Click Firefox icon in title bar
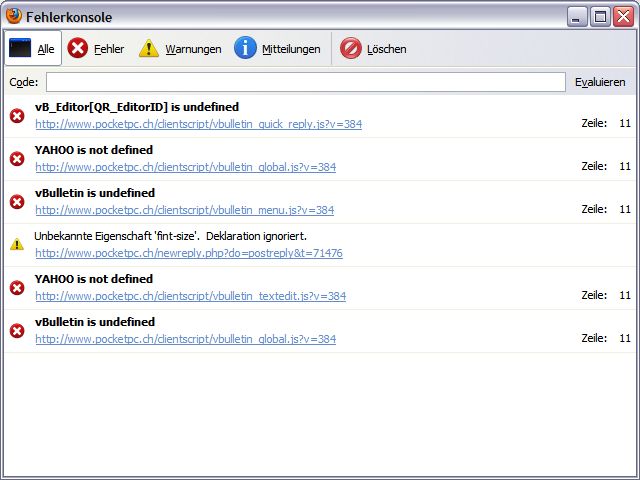Screen dimensions: 640x480 click(x=14, y=16)
